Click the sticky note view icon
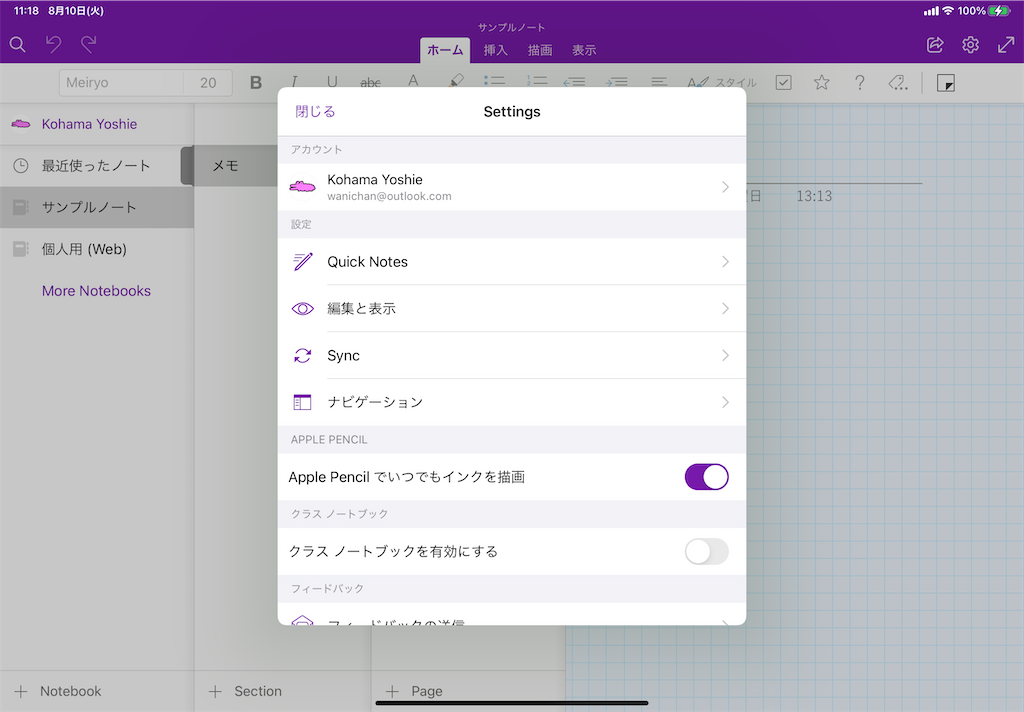Viewport: 1024px width, 712px height. tap(946, 83)
